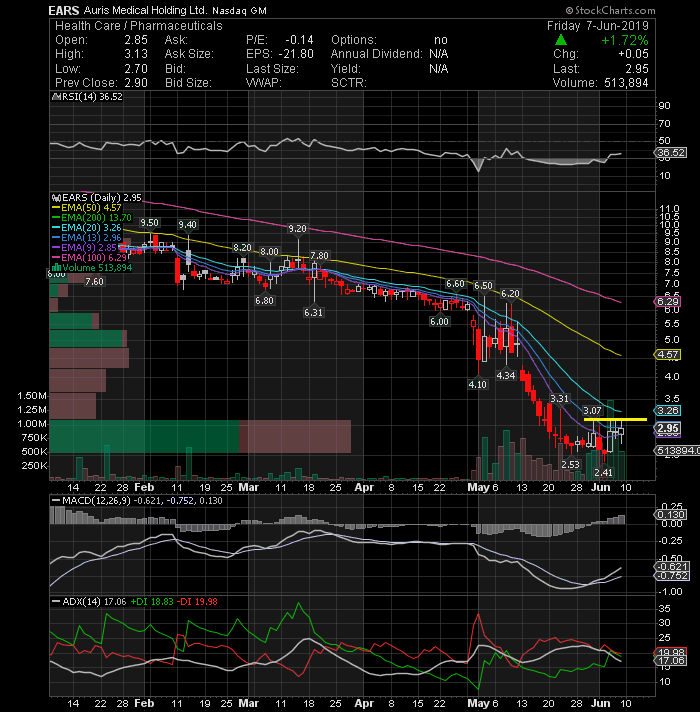Click the Friday 7-Jun-2019 date text
The width and height of the screenshot is (700, 712).
[x=598, y=26]
